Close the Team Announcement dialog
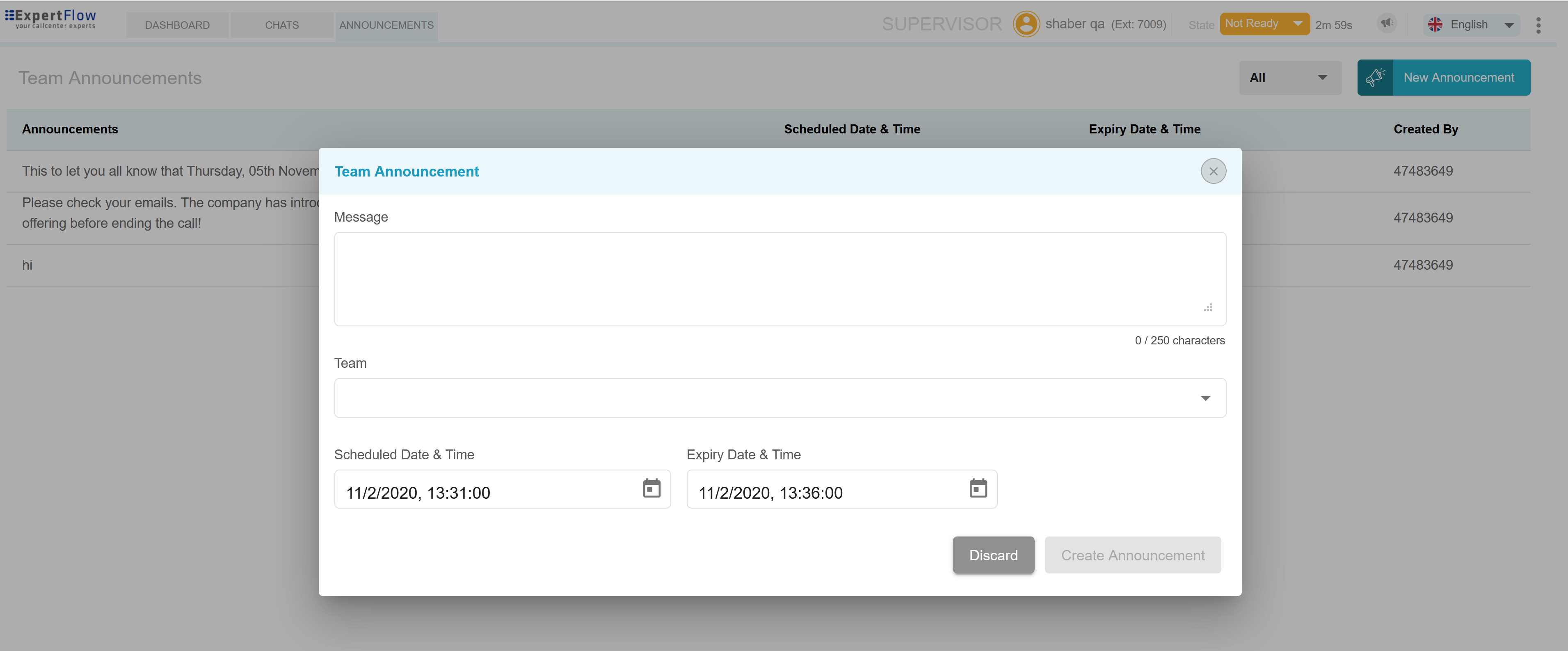The height and width of the screenshot is (651, 1568). (1213, 171)
